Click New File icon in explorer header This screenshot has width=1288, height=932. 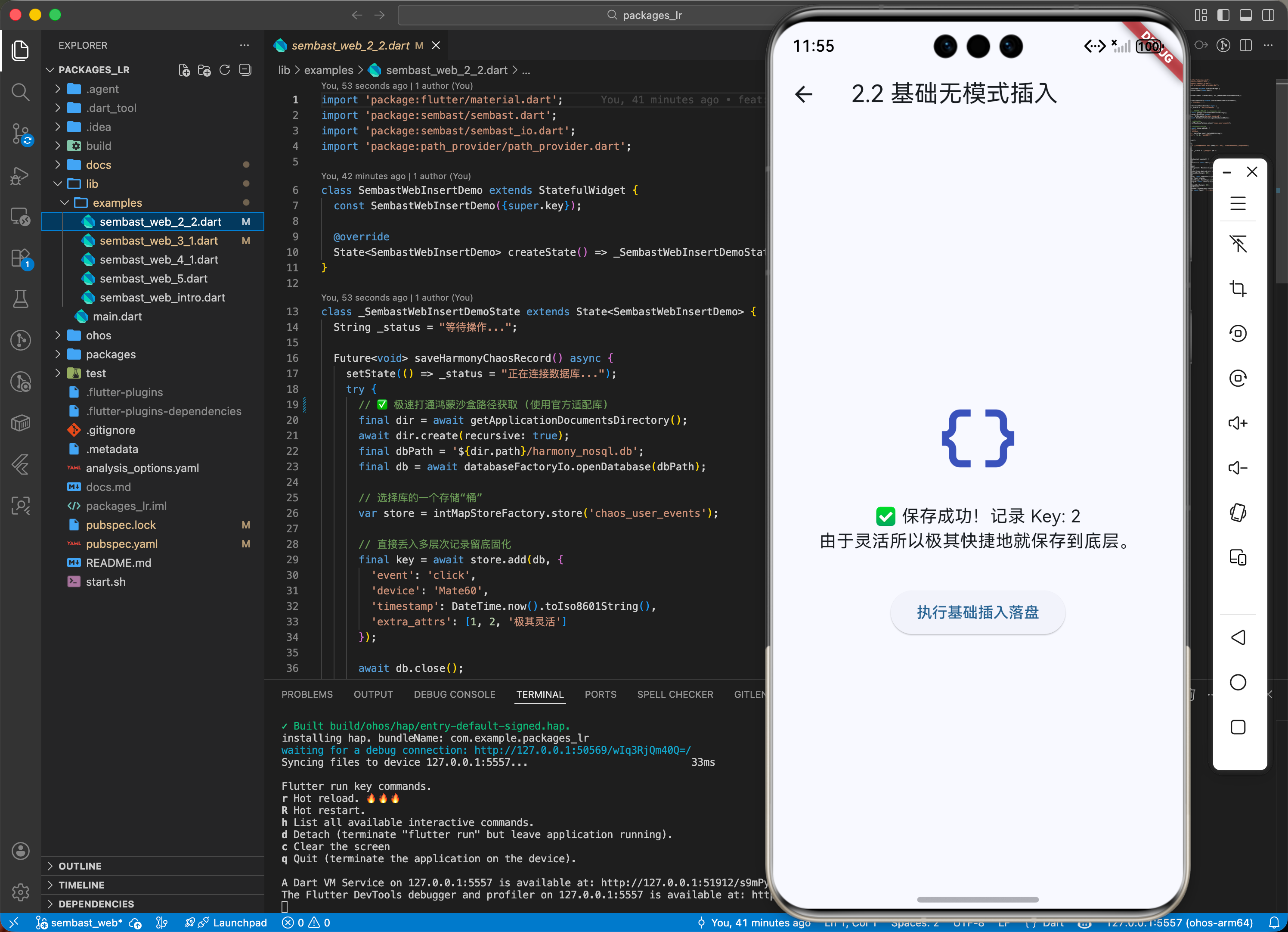184,70
